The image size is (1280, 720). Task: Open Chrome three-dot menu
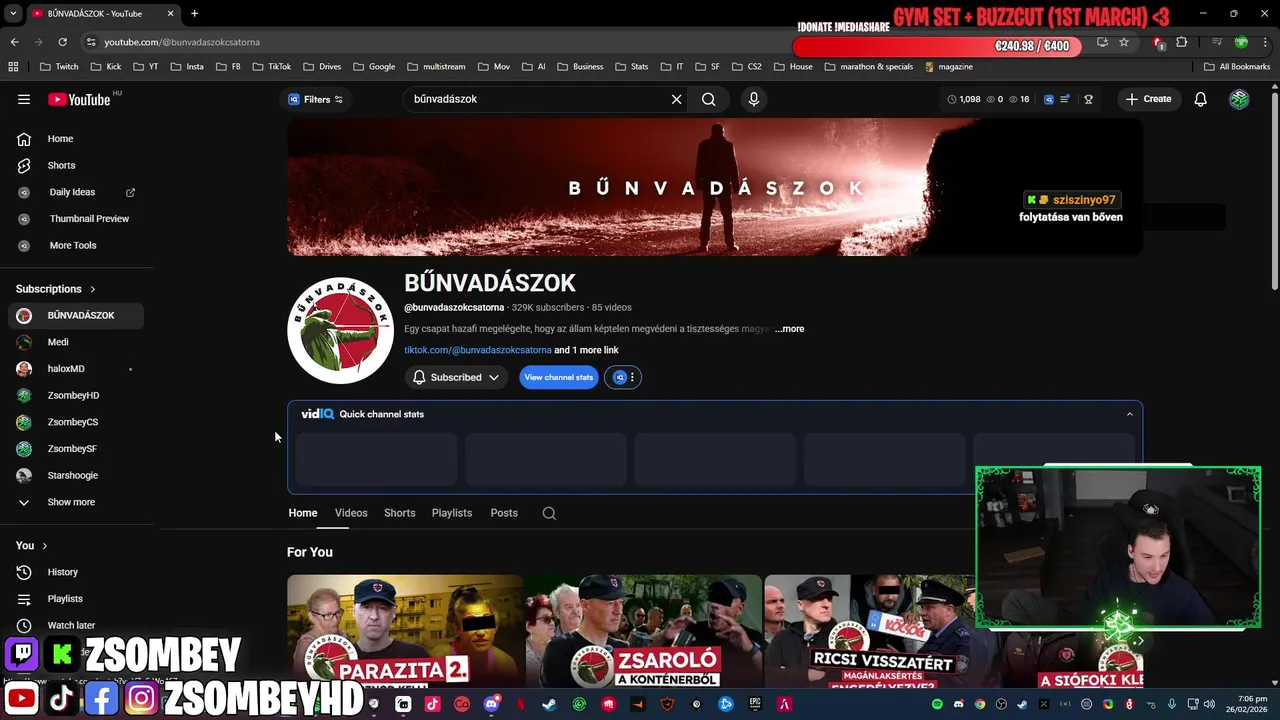(x=1266, y=42)
